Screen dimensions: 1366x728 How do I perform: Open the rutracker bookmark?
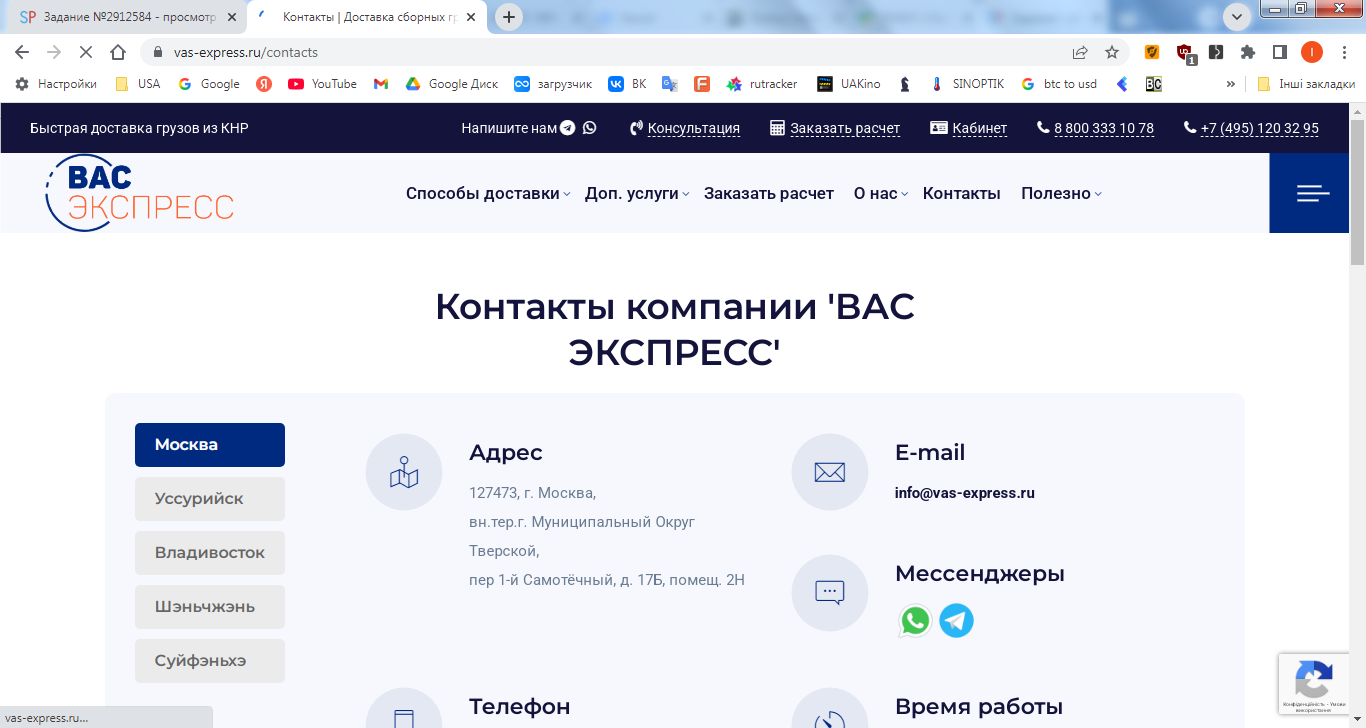[x=762, y=84]
